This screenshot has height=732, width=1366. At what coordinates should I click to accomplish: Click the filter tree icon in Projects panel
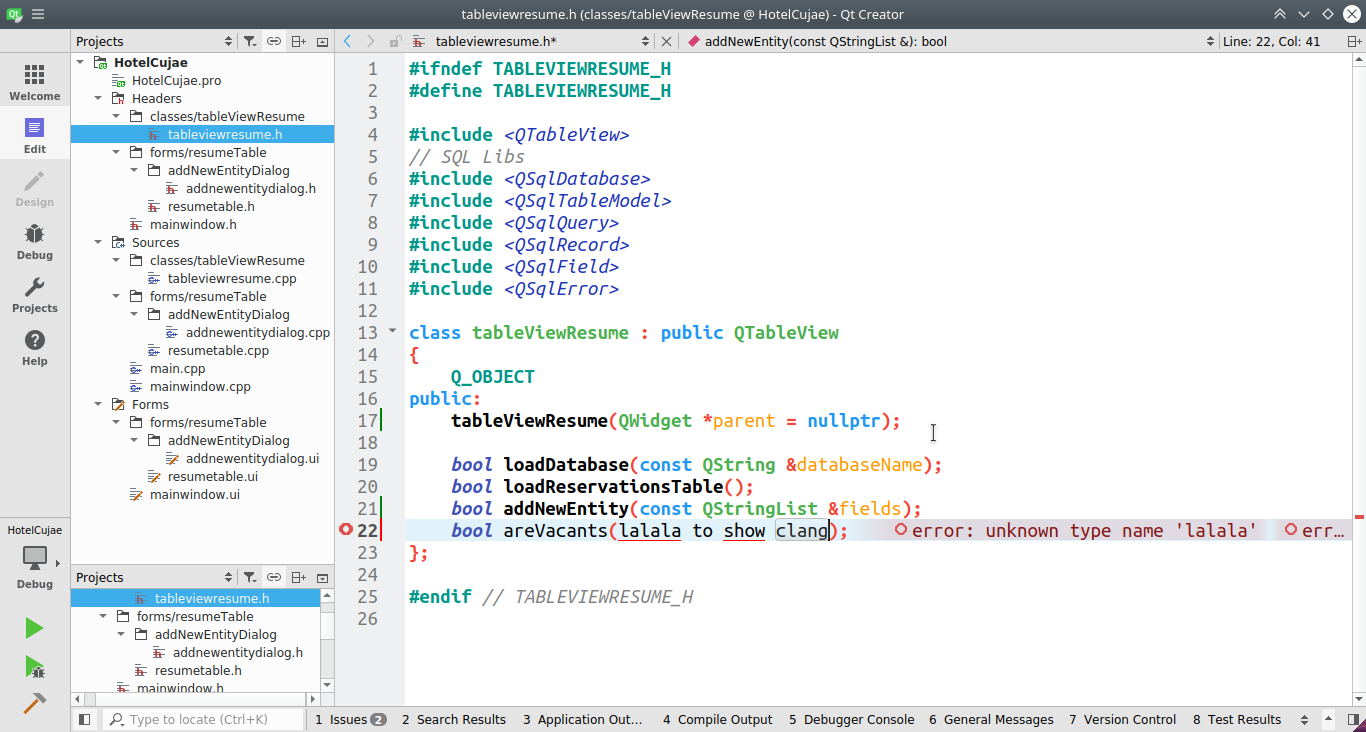coord(250,41)
